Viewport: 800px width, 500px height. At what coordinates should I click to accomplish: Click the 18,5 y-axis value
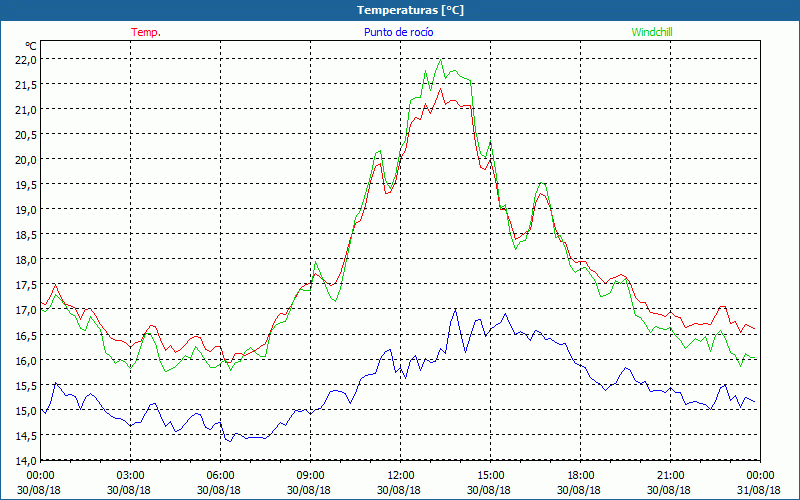click(26, 235)
